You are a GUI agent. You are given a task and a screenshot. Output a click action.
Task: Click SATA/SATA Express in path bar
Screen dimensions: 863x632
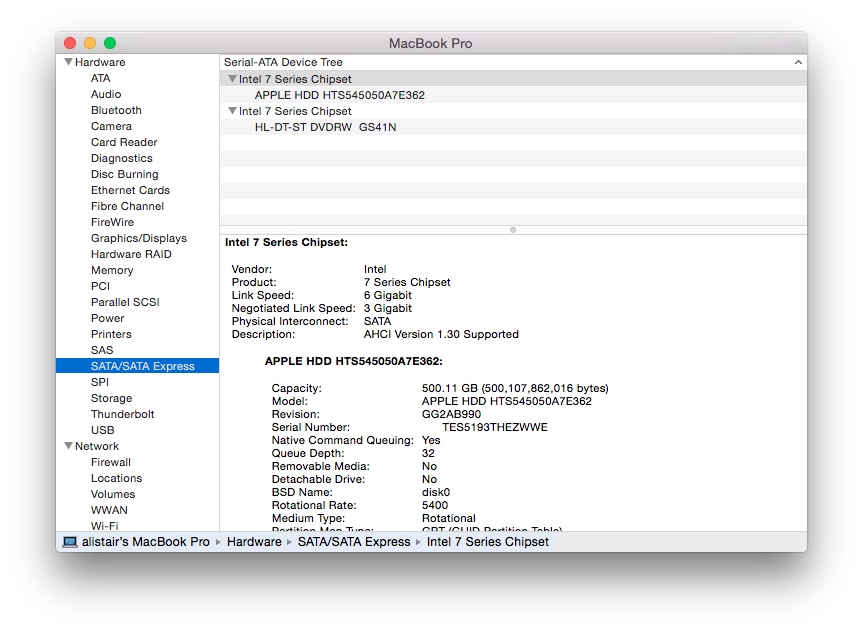pos(354,542)
